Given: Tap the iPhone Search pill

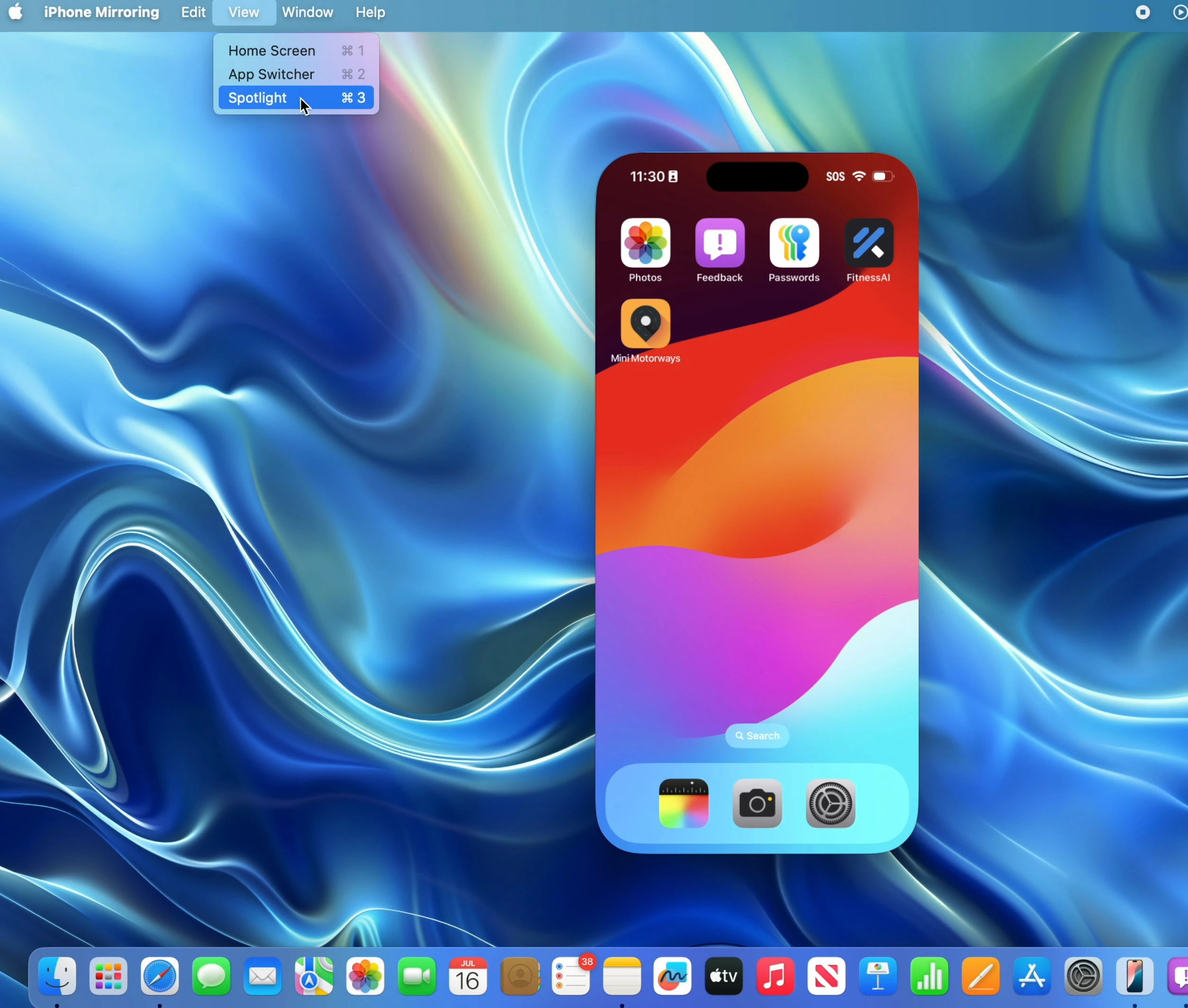Looking at the screenshot, I should pyautogui.click(x=757, y=736).
